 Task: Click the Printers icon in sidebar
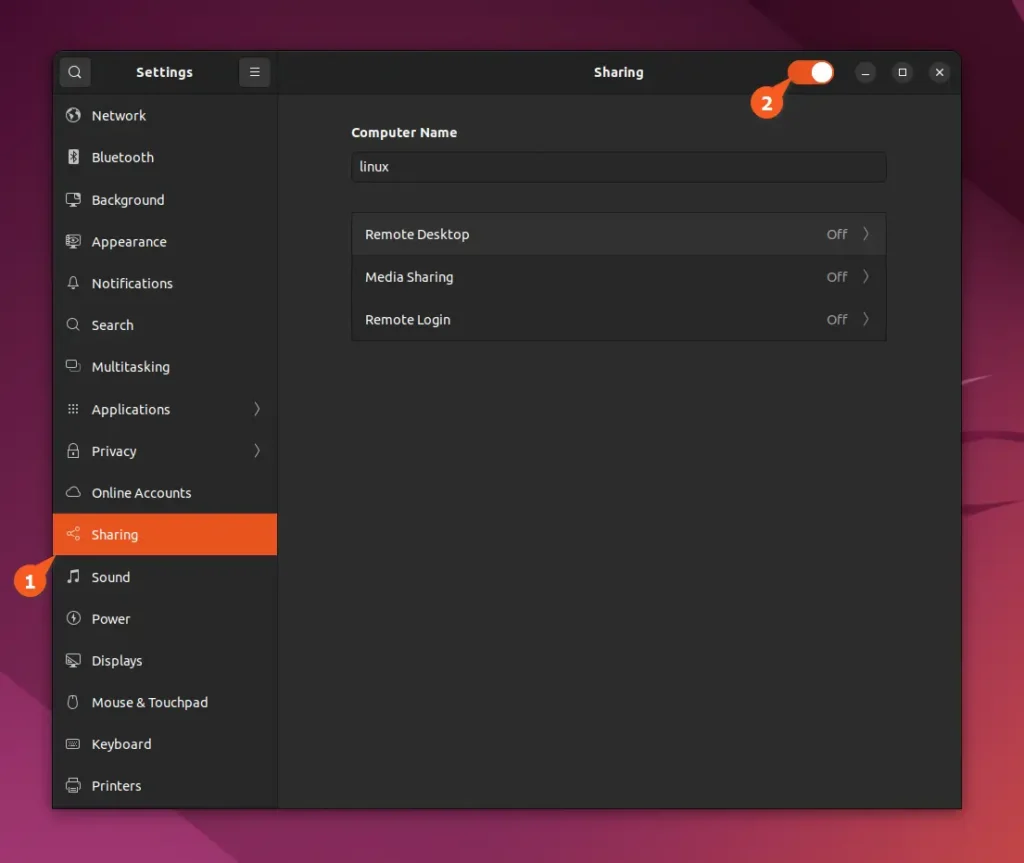coord(73,786)
